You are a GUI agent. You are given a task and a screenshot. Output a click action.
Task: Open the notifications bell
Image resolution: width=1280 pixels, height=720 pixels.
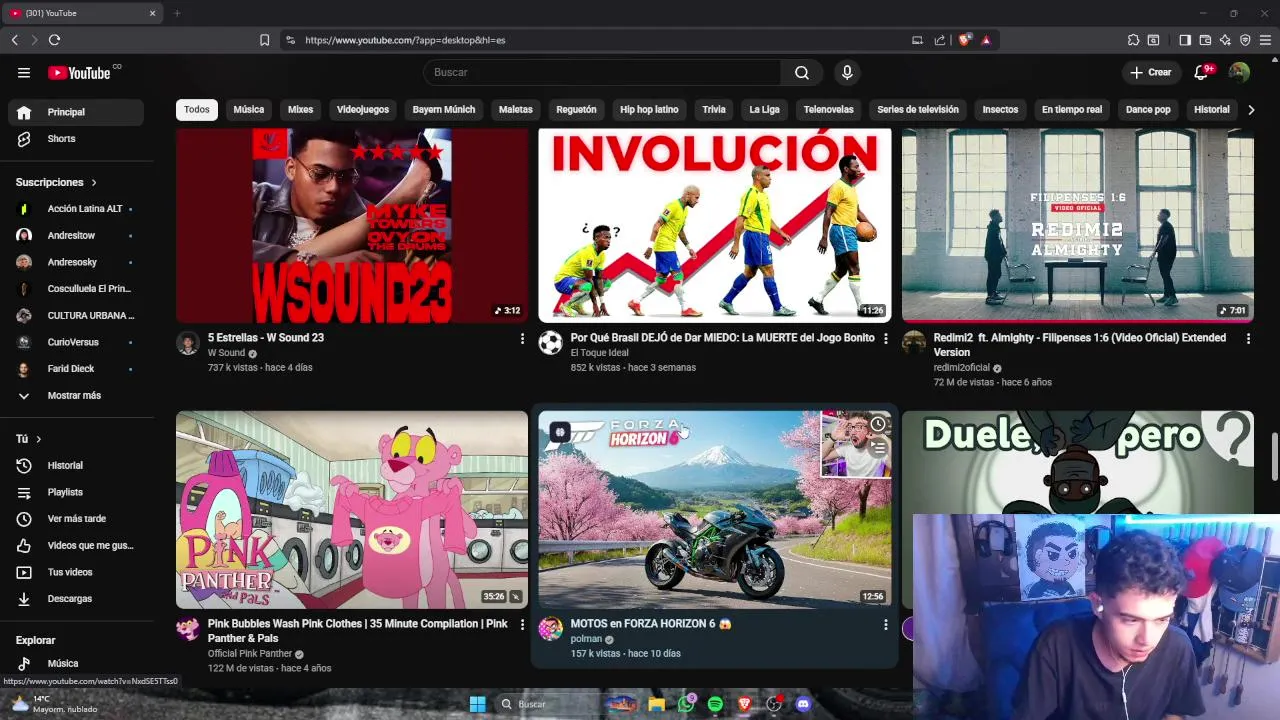click(1202, 72)
